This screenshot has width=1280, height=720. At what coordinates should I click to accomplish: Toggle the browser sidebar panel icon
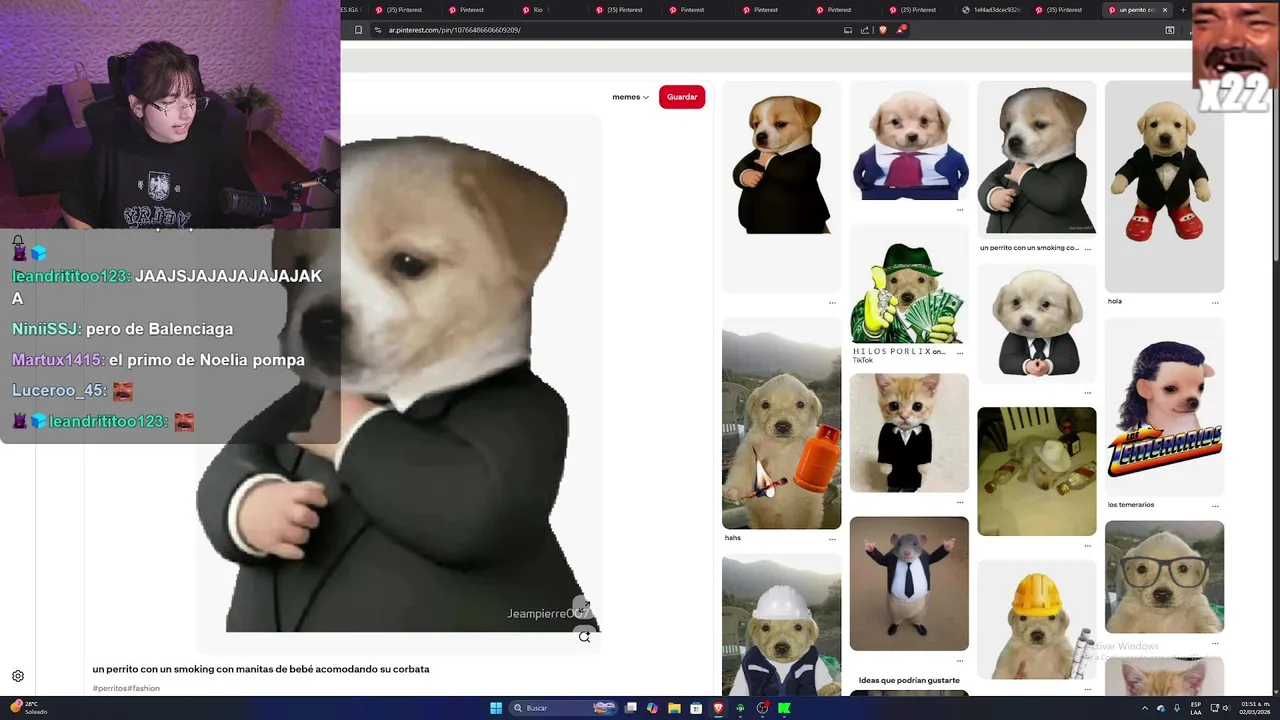tap(1170, 30)
